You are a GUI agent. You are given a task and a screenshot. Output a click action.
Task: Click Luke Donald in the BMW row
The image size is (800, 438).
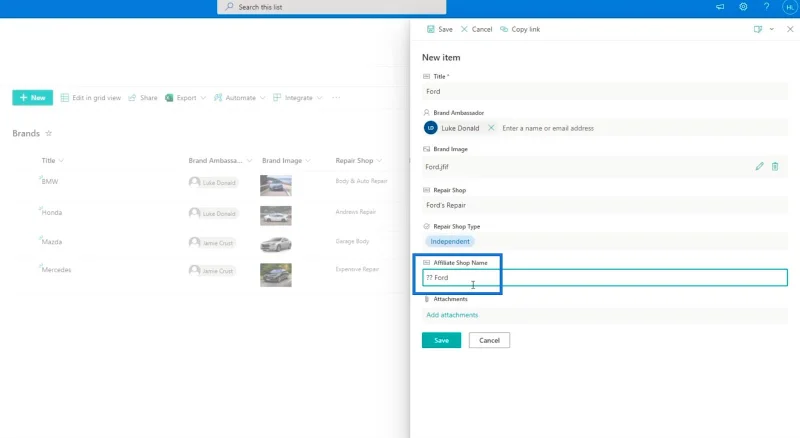pos(213,182)
